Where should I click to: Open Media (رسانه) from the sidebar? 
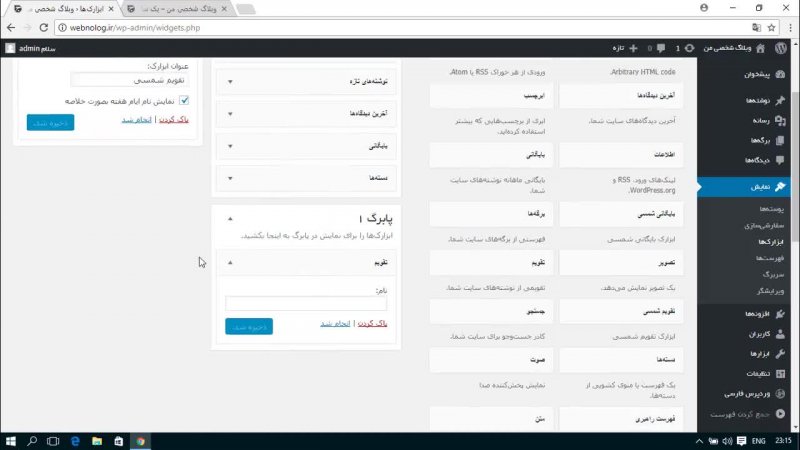click(x=780, y=121)
